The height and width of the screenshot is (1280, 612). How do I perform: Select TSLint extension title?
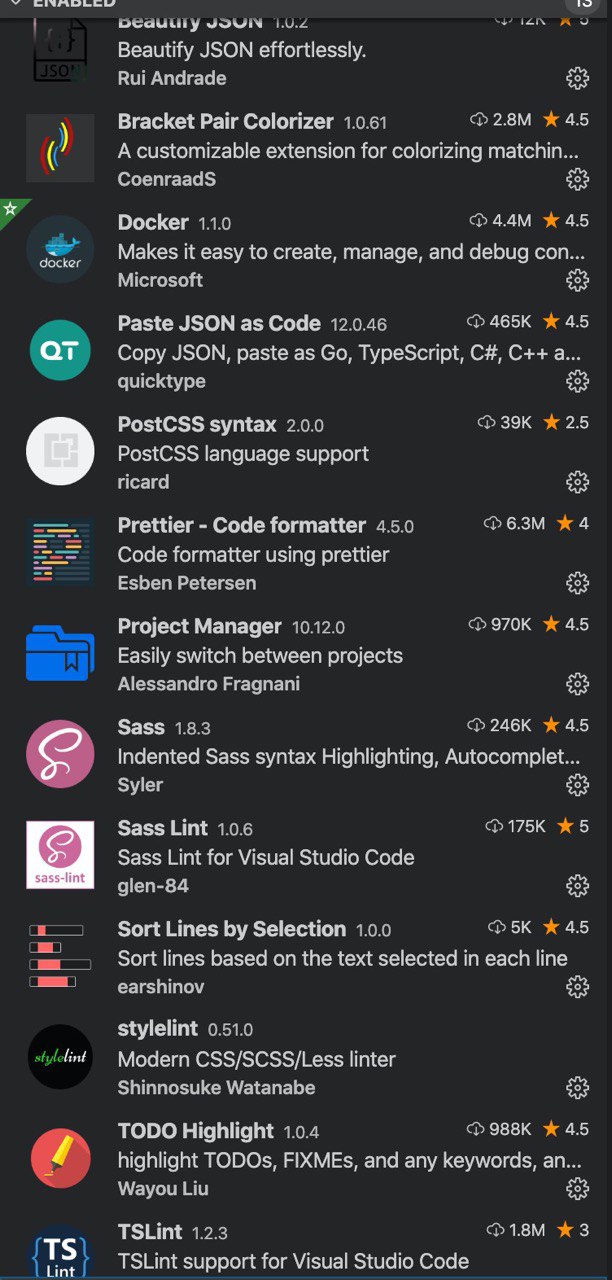pos(150,1232)
